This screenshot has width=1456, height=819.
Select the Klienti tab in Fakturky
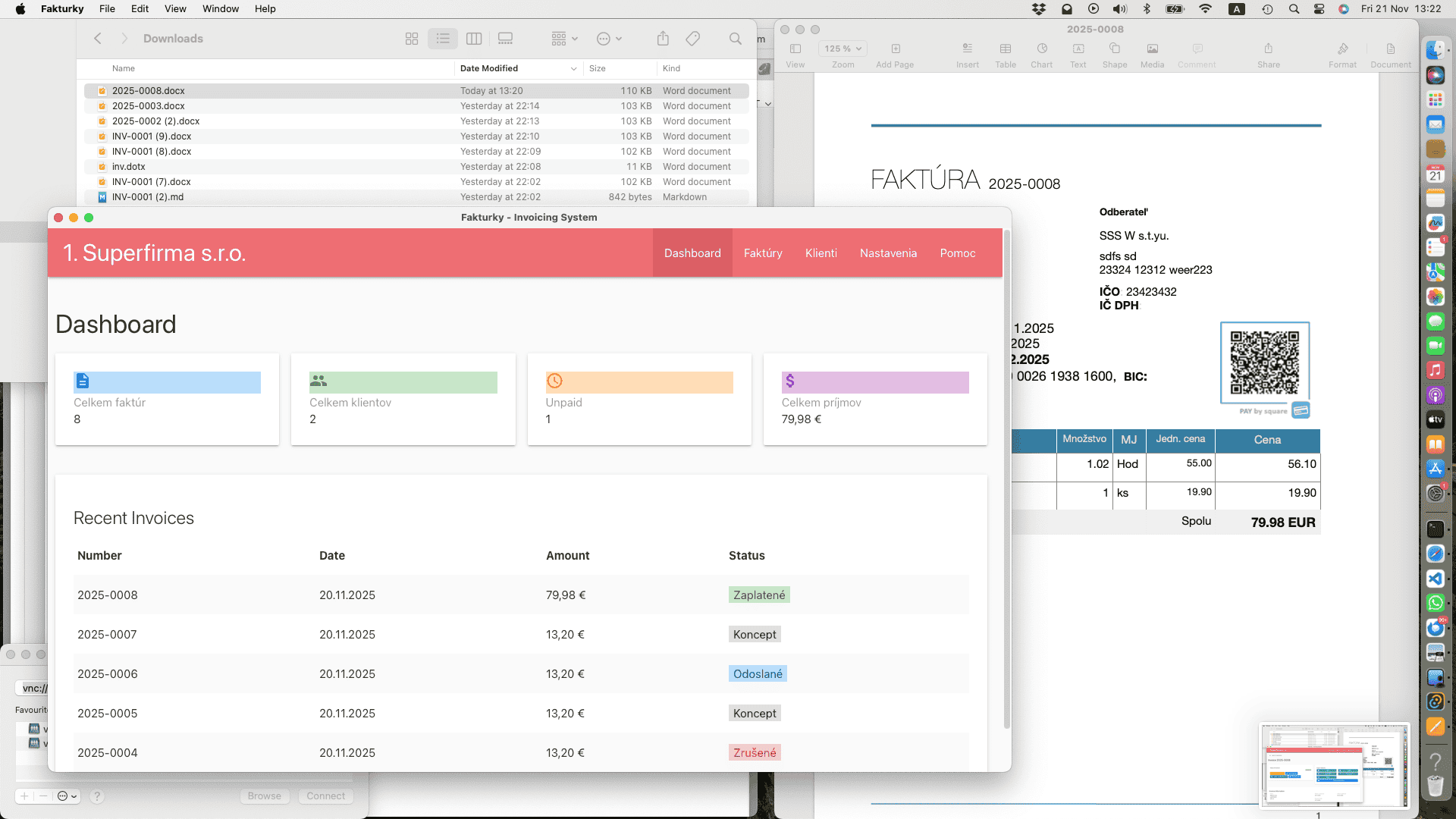point(821,253)
